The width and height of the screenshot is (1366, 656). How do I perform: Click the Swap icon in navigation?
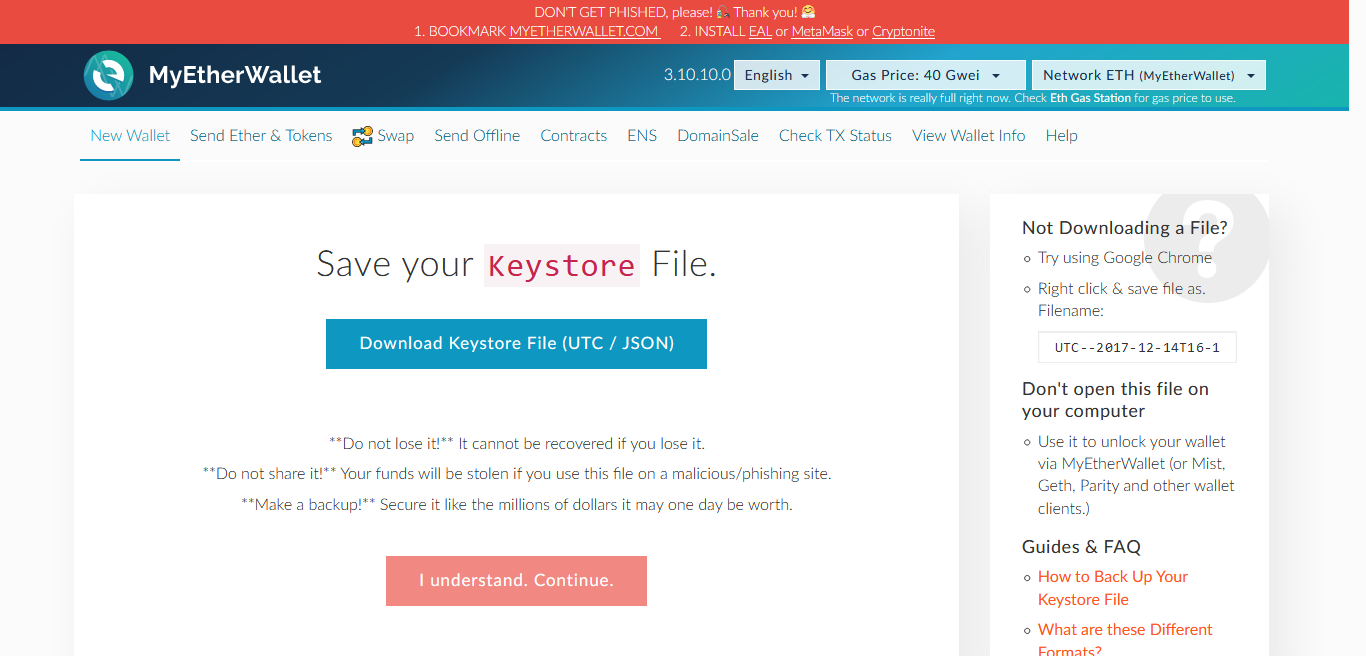(x=362, y=136)
